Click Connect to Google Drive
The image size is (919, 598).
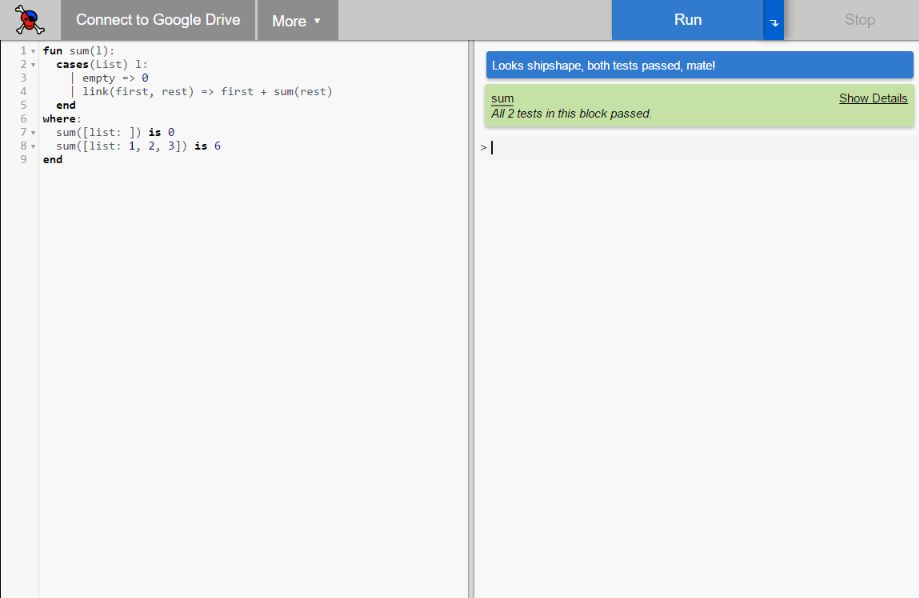[x=157, y=19]
